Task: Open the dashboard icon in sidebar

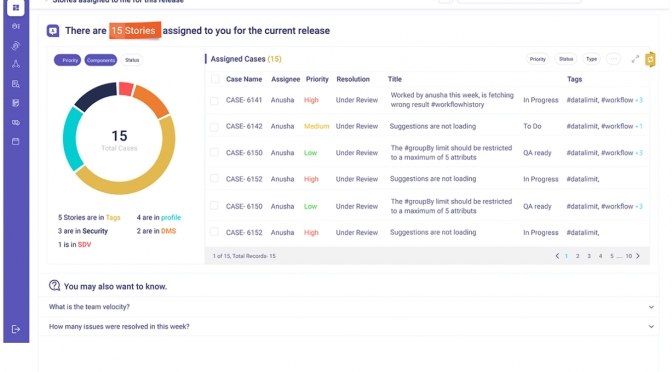Action: pos(16,8)
